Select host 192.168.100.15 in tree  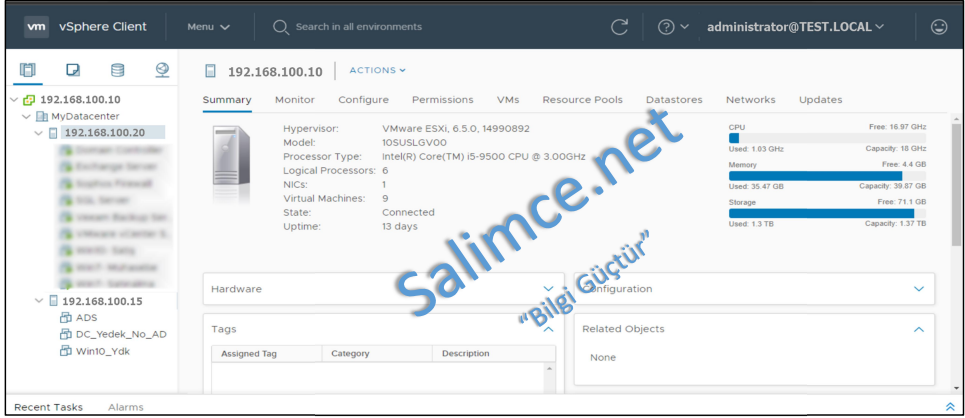point(102,301)
